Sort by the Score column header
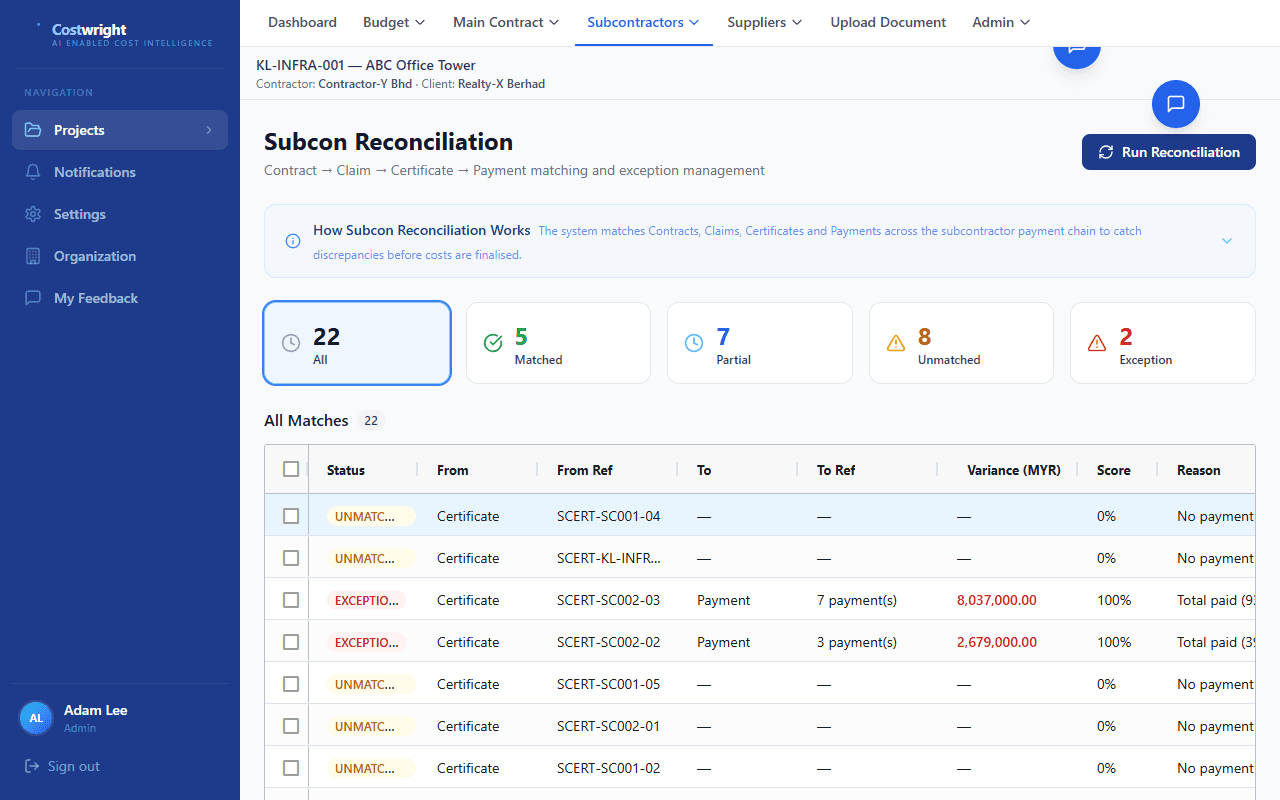Viewport: 1280px width, 800px height. (x=1114, y=470)
